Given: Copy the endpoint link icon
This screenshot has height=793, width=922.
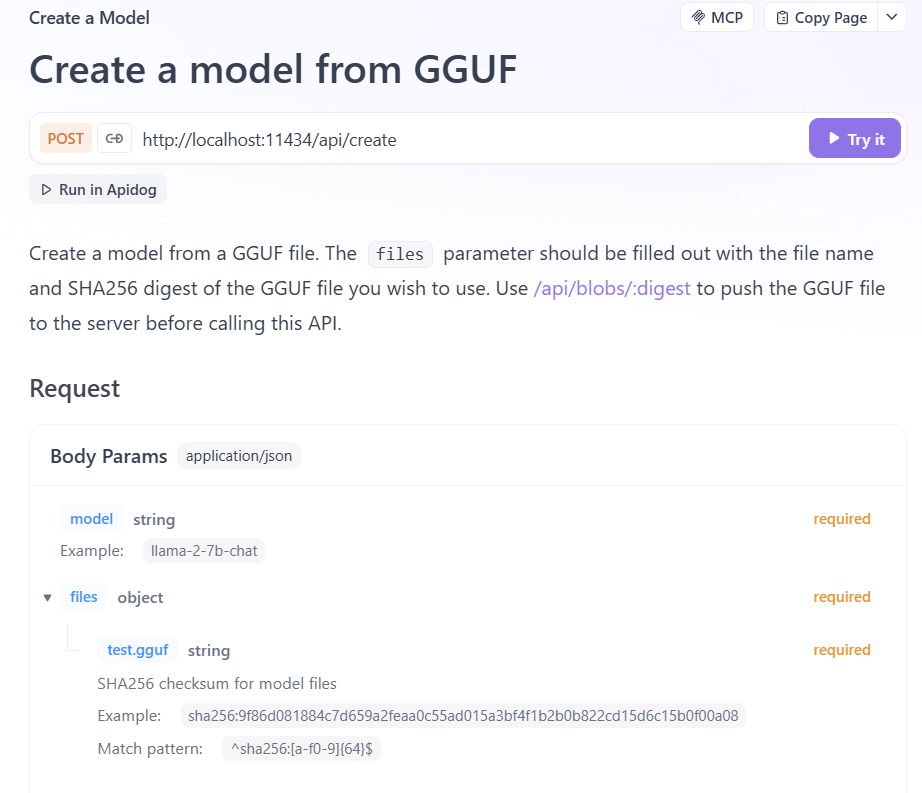Looking at the screenshot, I should click(114, 139).
